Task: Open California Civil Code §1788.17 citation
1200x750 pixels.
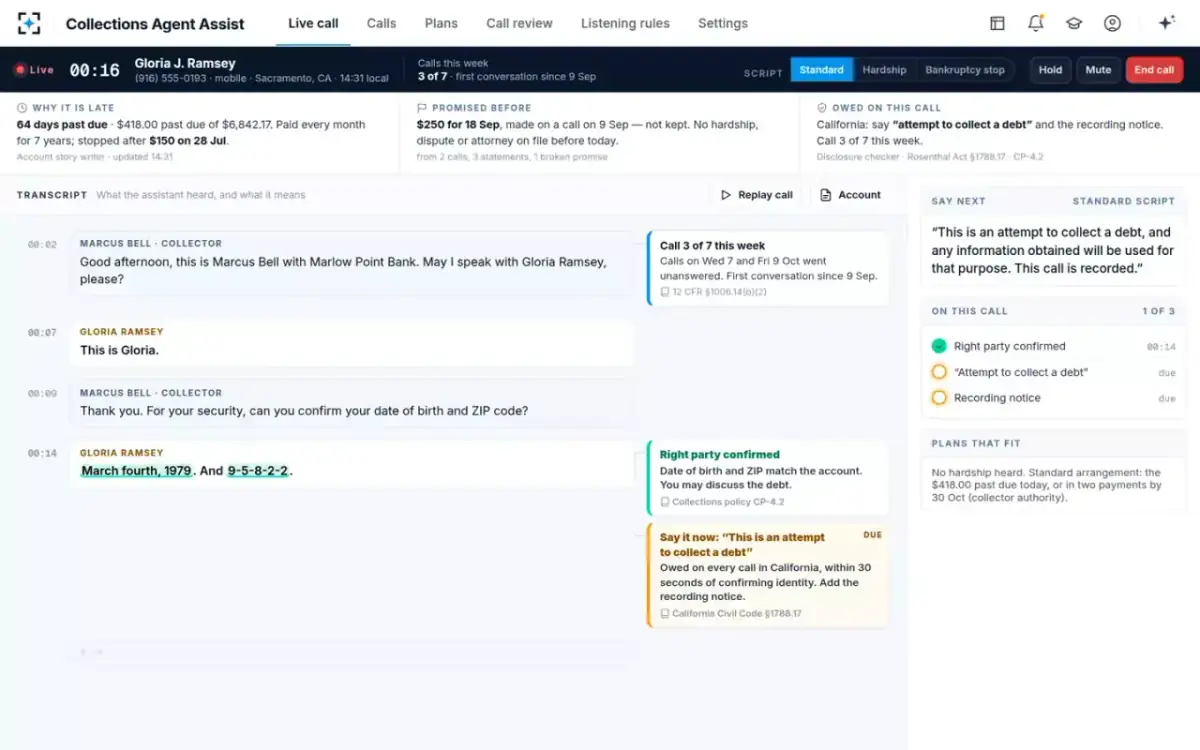Action: click(x=731, y=614)
